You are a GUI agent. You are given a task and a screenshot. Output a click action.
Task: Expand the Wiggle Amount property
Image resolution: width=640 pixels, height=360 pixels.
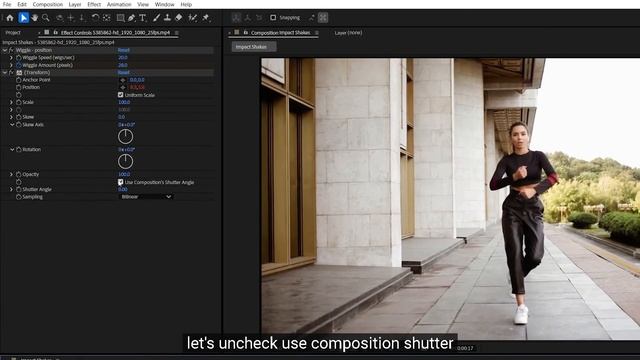11,65
